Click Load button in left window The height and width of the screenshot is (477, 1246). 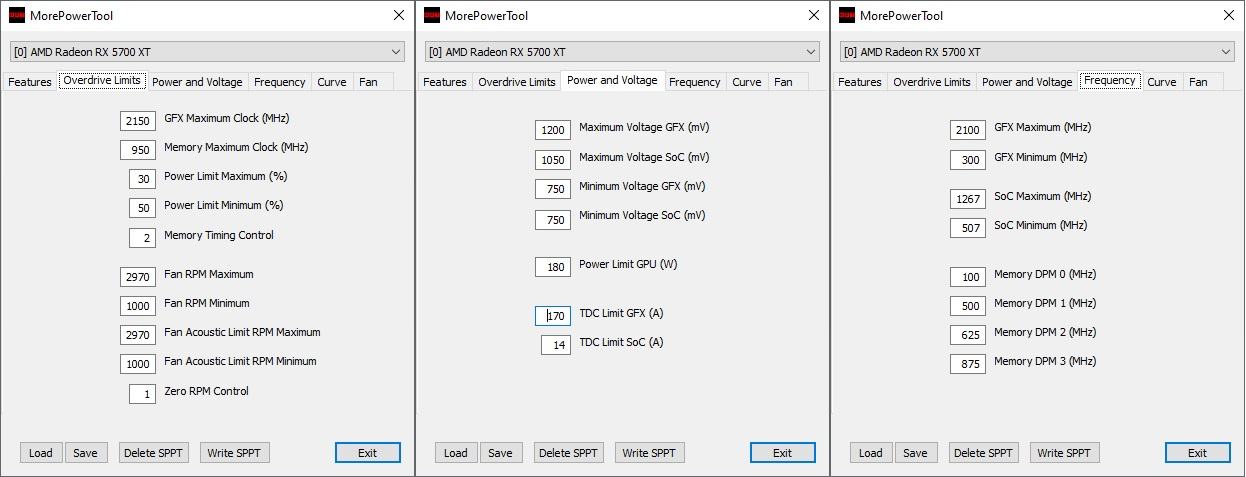pos(41,453)
